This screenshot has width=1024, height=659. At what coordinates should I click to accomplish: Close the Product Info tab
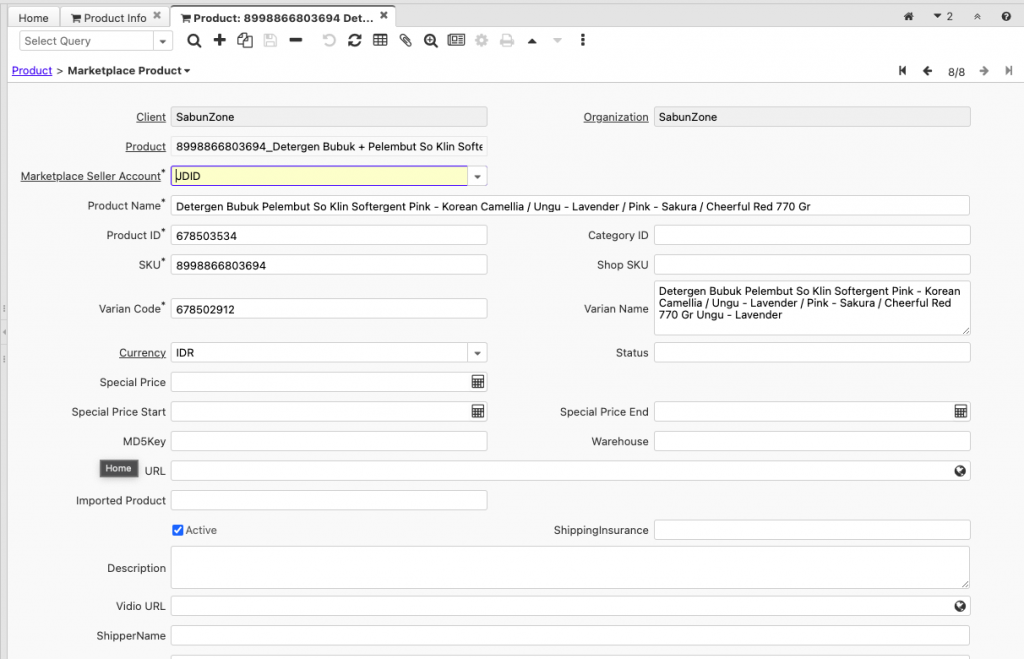click(x=157, y=16)
